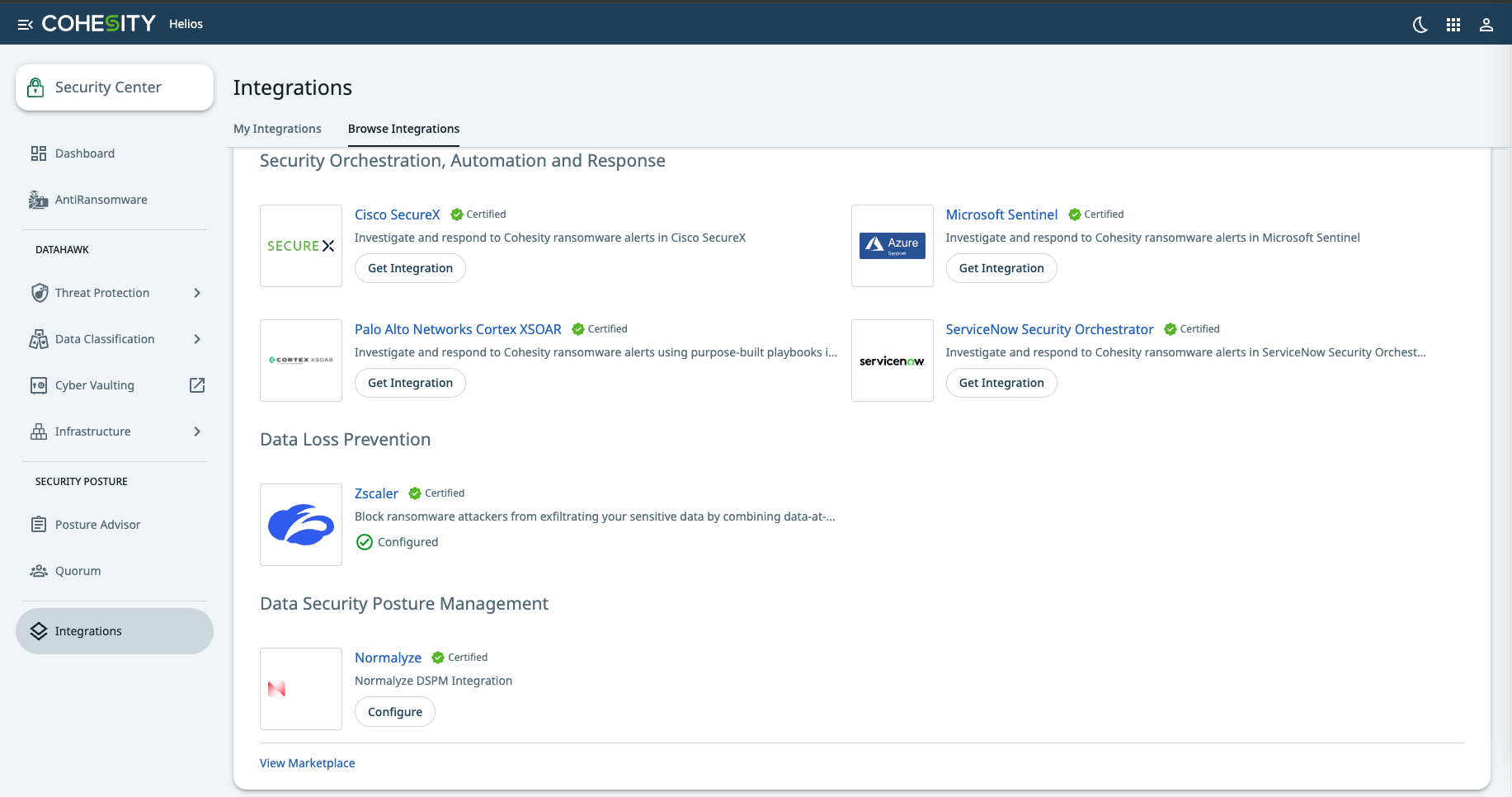Click the Zscaler logo thumbnail

(x=301, y=525)
